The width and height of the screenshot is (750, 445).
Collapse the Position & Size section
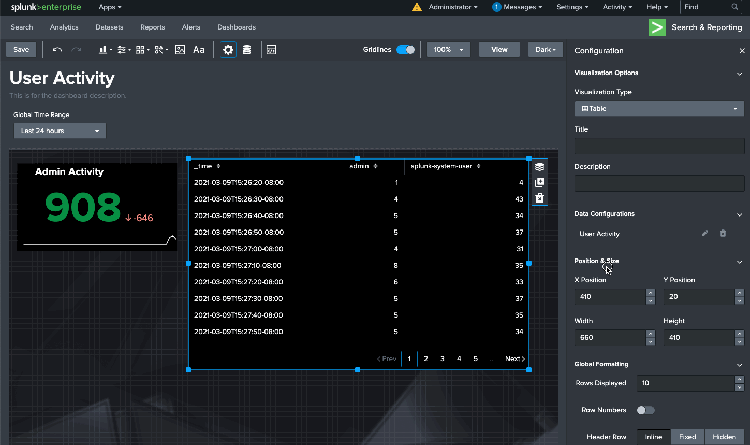739,261
